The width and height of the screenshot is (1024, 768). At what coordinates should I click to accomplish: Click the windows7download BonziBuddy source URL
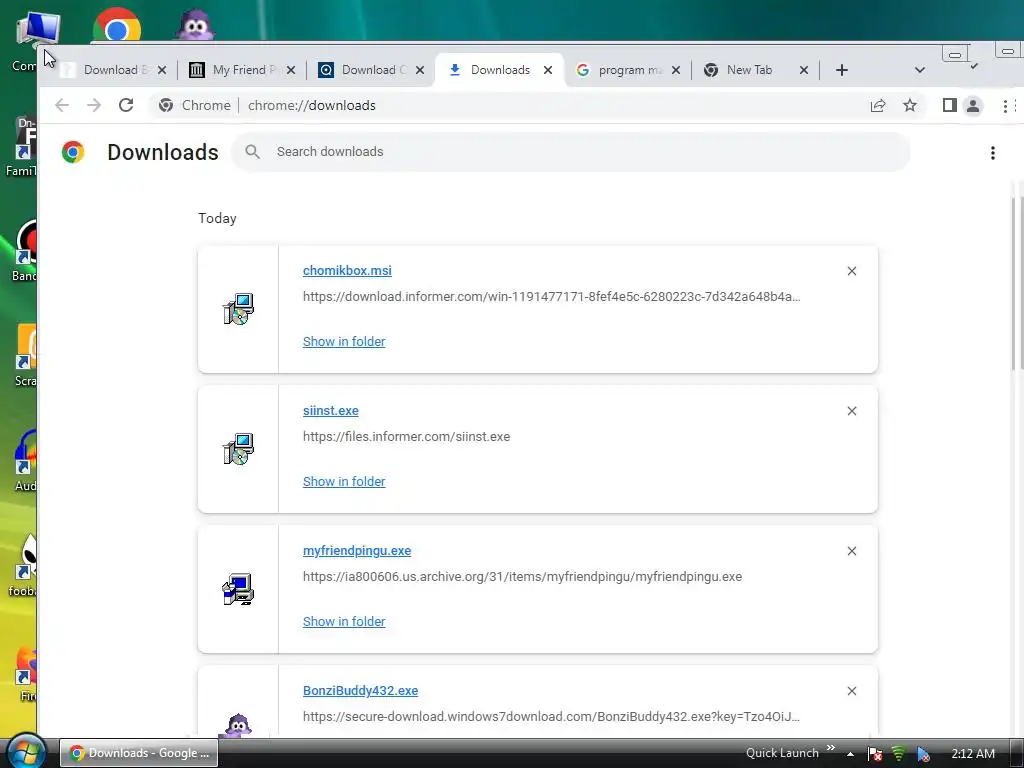(x=551, y=716)
